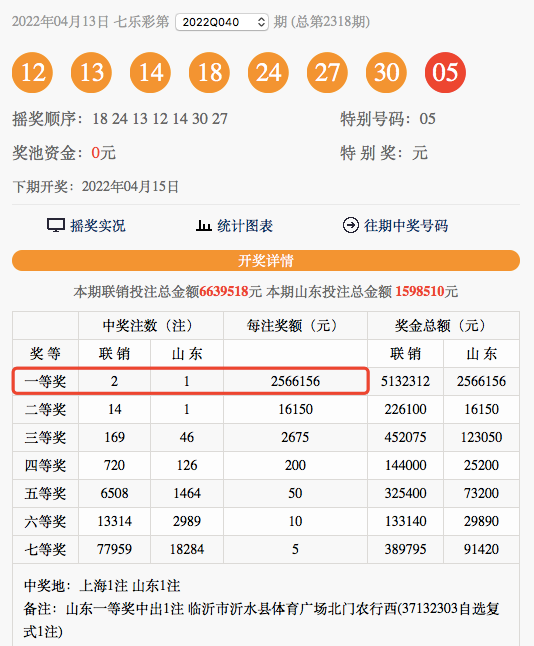534x646 pixels.
Task: Click lottery ball number 12
Action: tap(33, 73)
